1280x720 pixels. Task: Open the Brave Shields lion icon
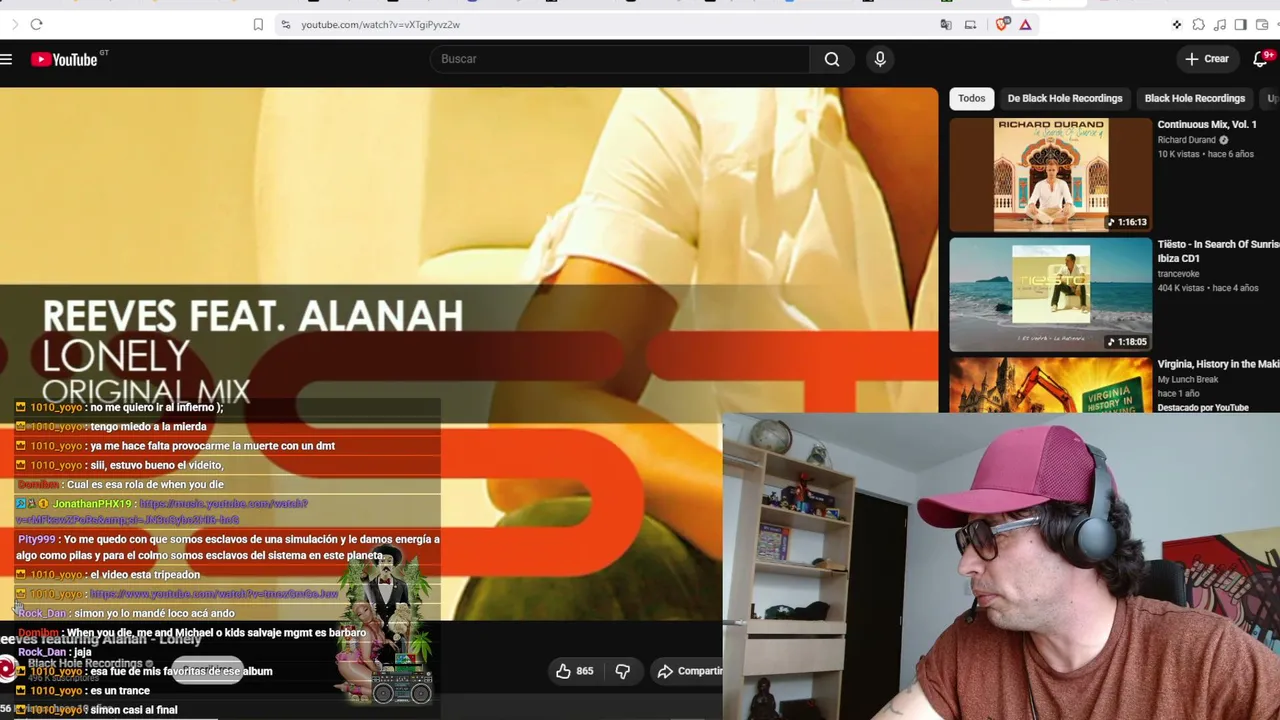(x=1002, y=24)
